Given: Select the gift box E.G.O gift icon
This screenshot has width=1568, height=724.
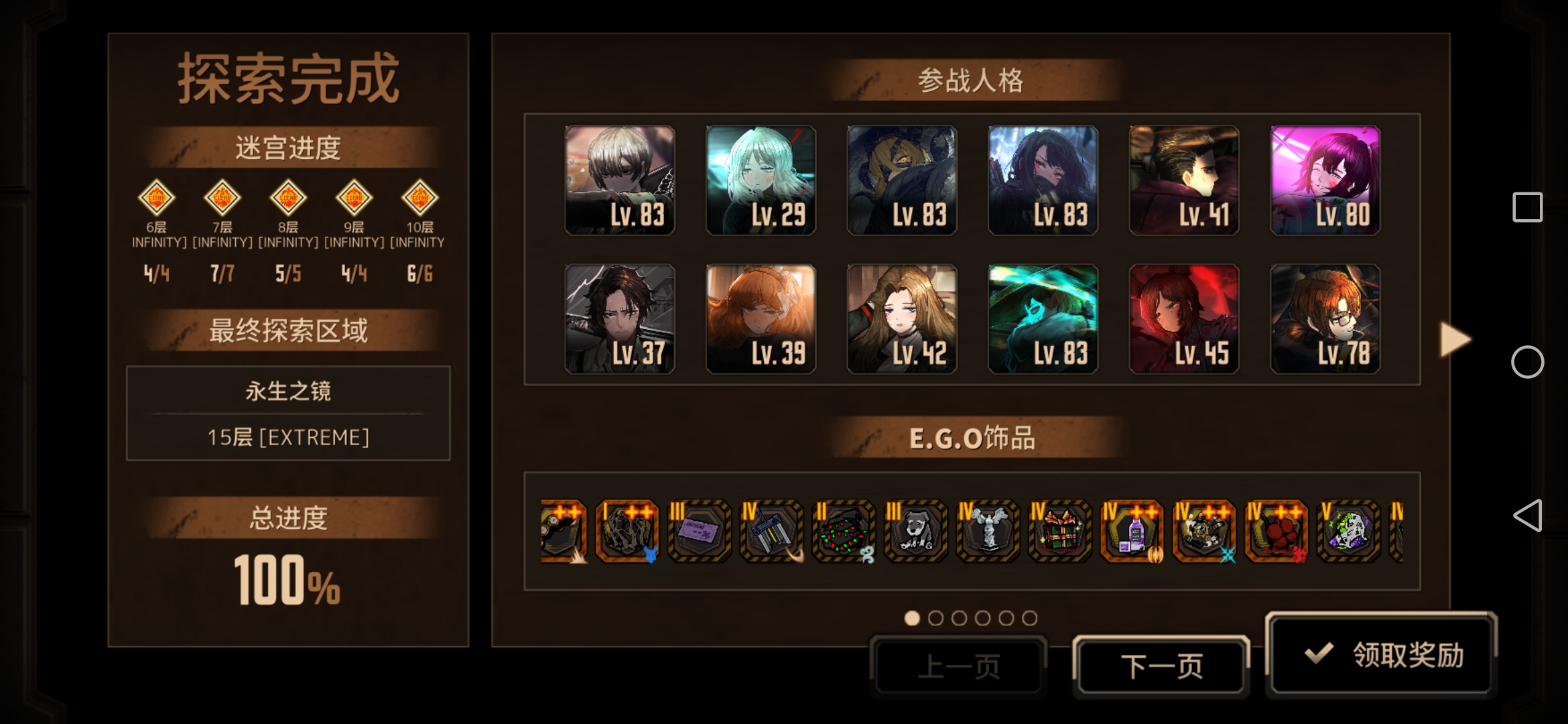Looking at the screenshot, I should pyautogui.click(x=1059, y=532).
